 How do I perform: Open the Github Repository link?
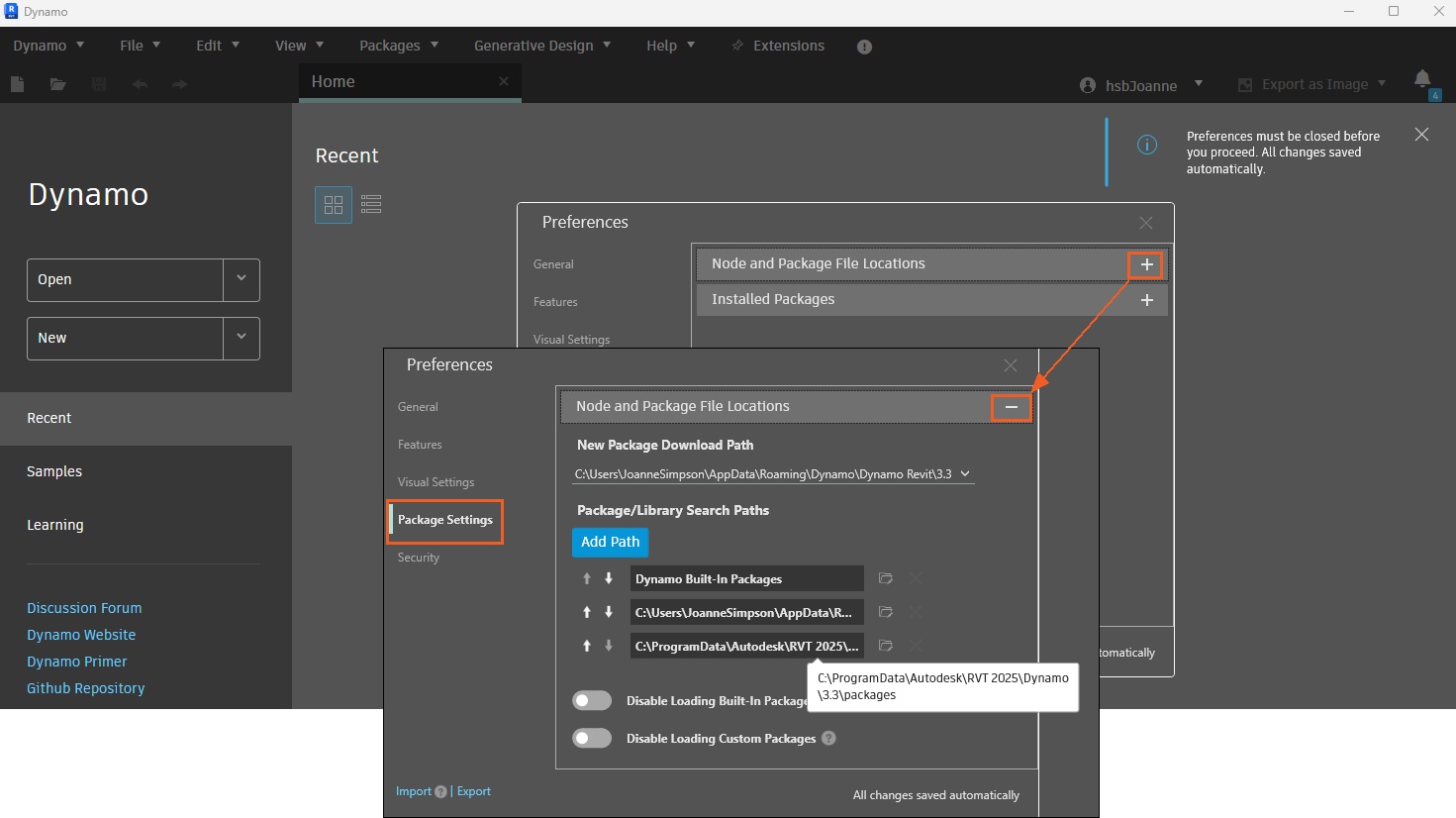(86, 688)
